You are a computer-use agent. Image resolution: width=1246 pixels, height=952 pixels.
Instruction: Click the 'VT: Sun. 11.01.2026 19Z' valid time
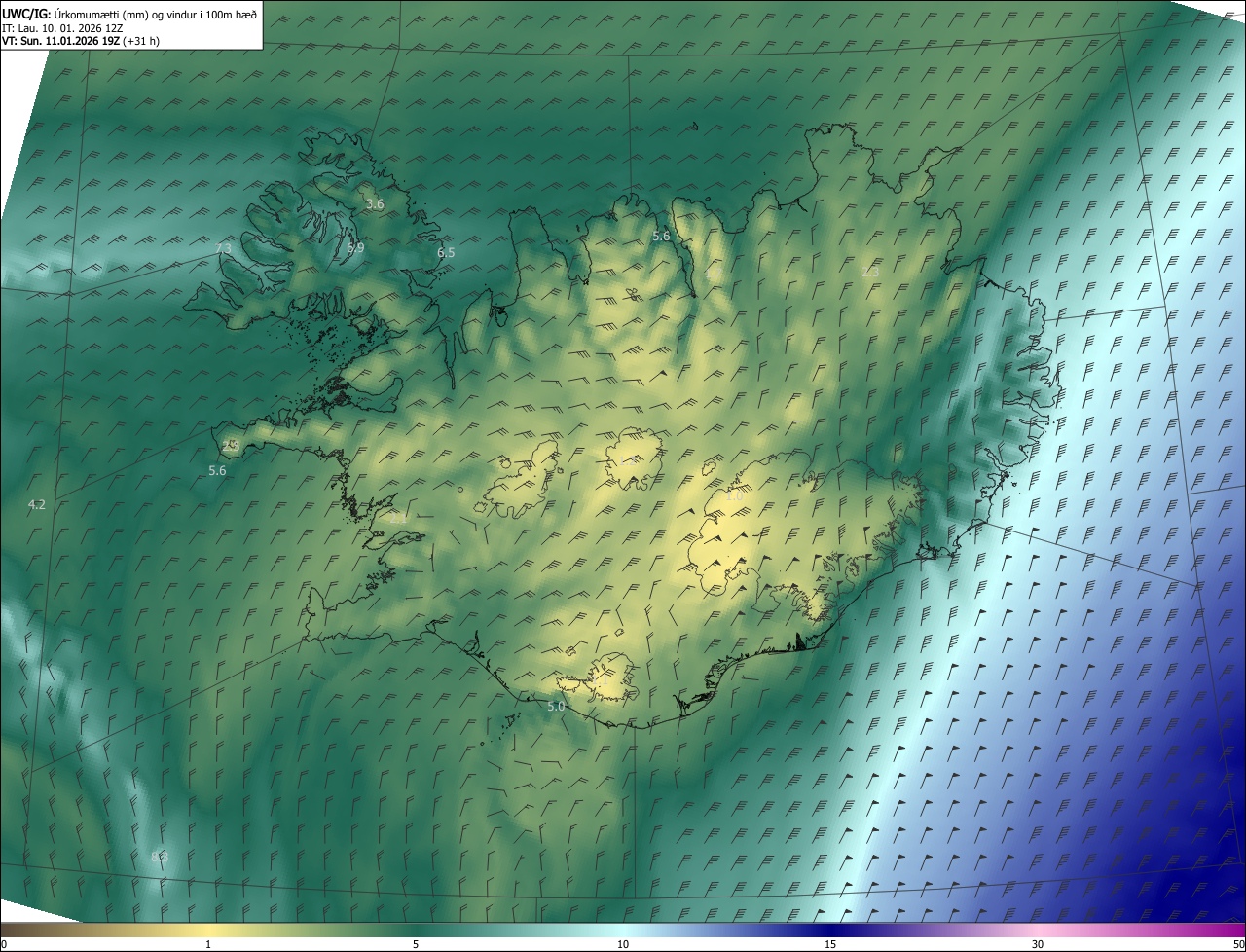(61, 41)
